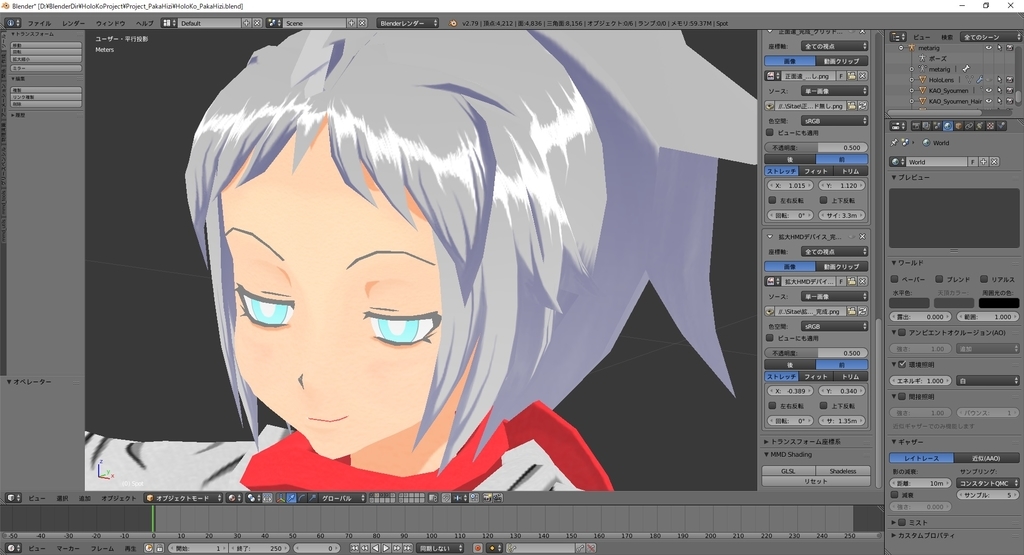Screen dimensions: 1024x555
Task: Select the 近似(AAO) gather method
Action: (986, 458)
